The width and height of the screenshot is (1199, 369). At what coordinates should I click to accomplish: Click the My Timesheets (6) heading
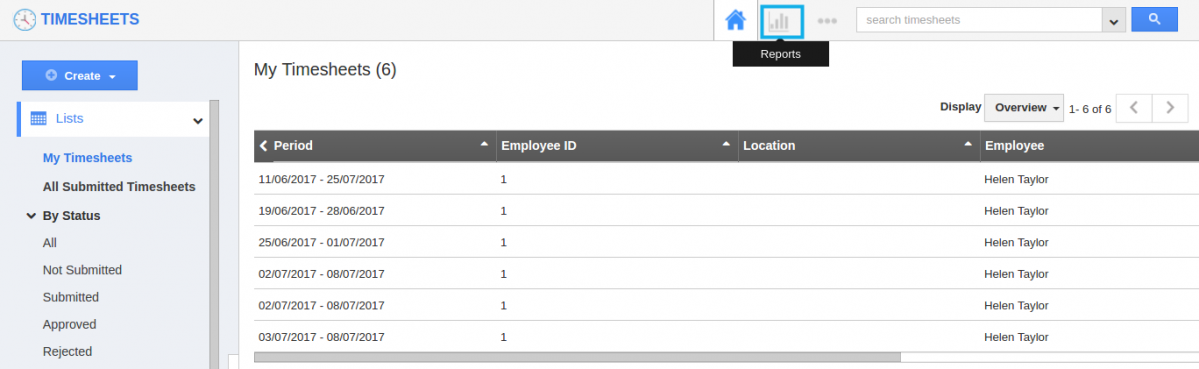pyautogui.click(x=325, y=70)
